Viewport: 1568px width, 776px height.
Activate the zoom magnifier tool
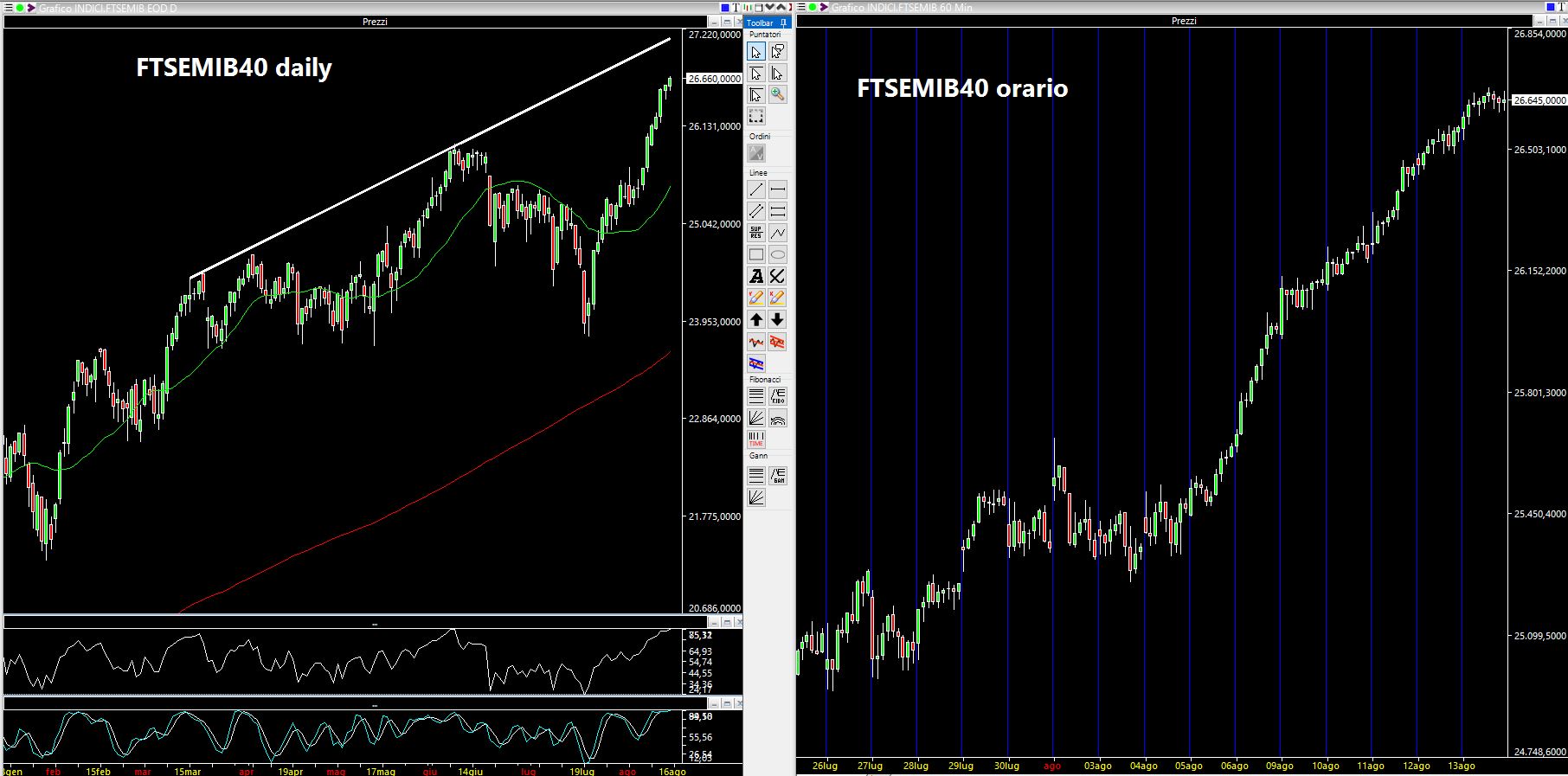click(778, 94)
